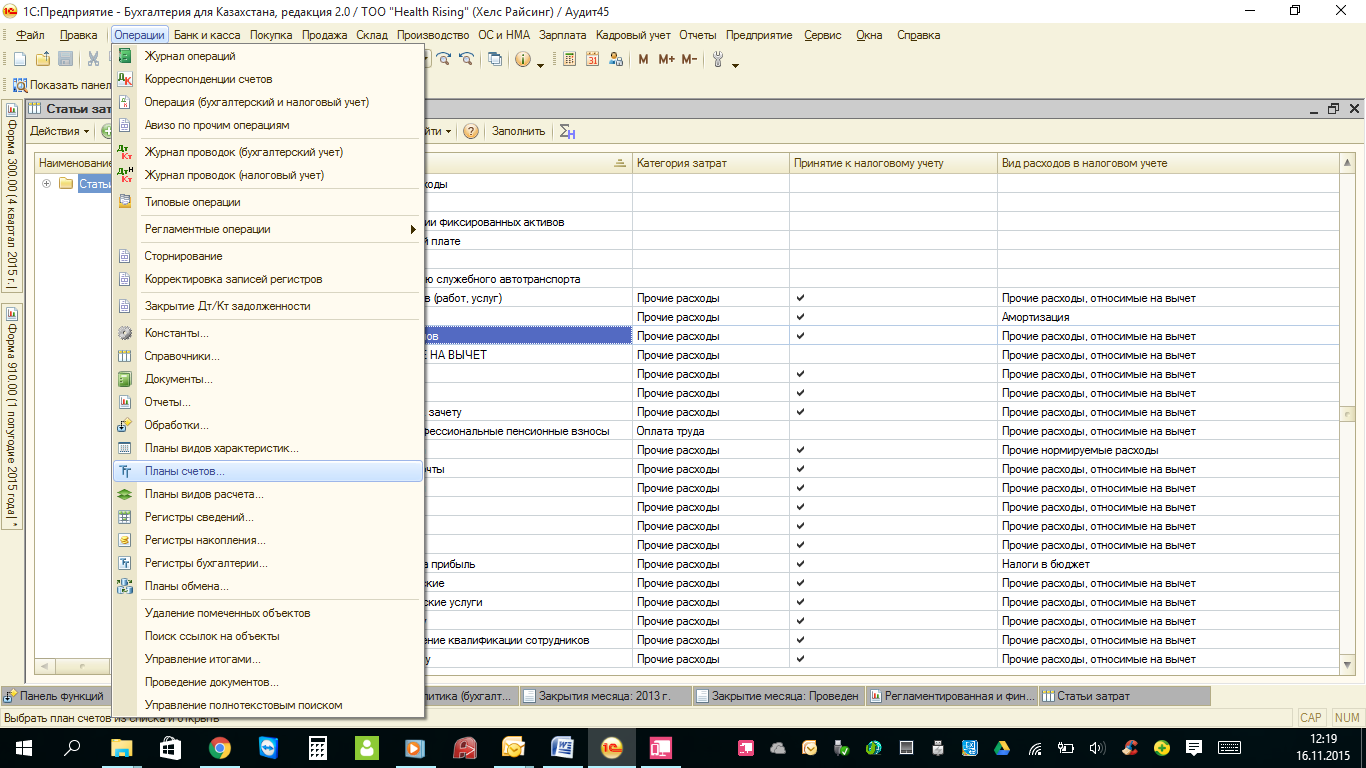Viewport: 1366px width, 768px height.
Task: Click the Find previous toolbar icon
Action: (x=467, y=59)
